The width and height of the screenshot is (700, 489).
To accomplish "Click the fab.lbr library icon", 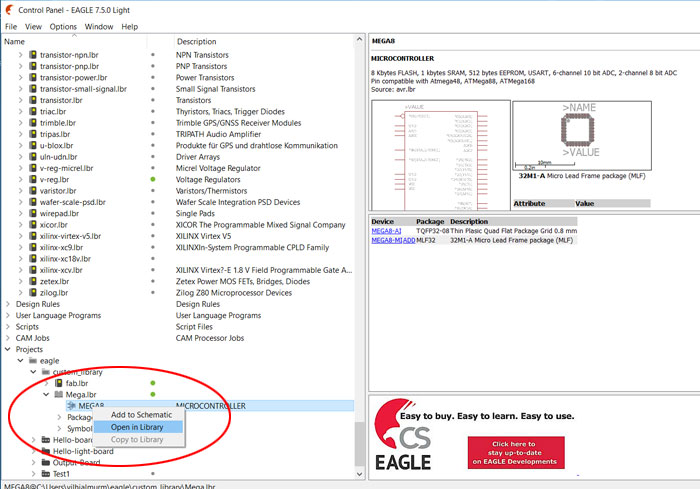I will coord(58,383).
